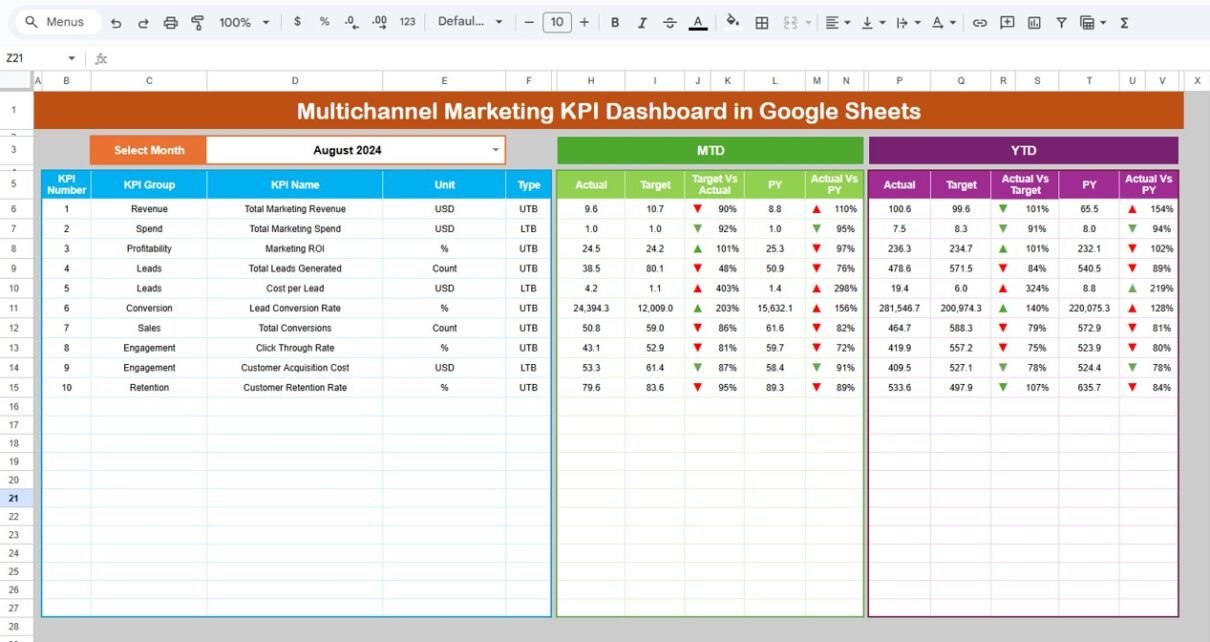The image size is (1210, 642).
Task: Toggle italic formatting
Action: 642,22
